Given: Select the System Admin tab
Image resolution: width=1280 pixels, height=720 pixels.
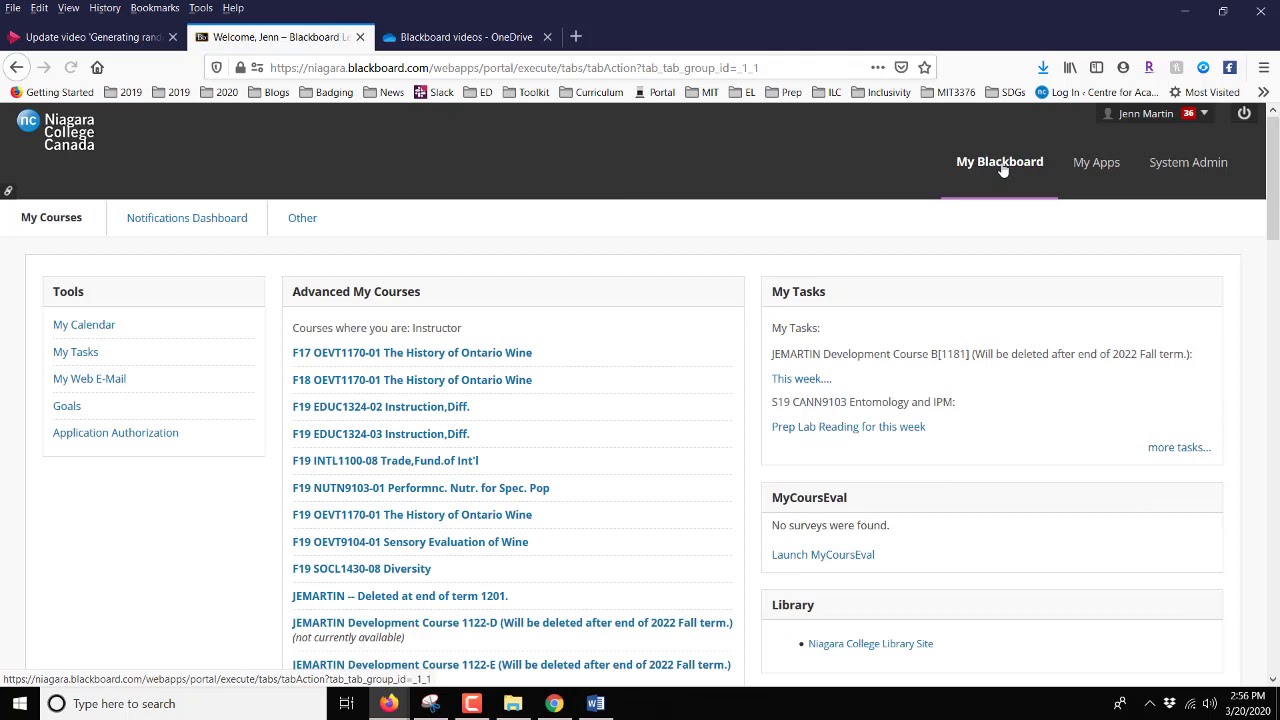Looking at the screenshot, I should (1188, 162).
